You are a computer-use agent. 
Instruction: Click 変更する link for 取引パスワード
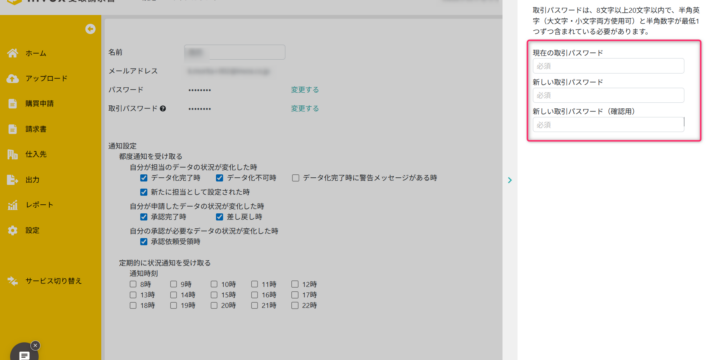(x=304, y=108)
